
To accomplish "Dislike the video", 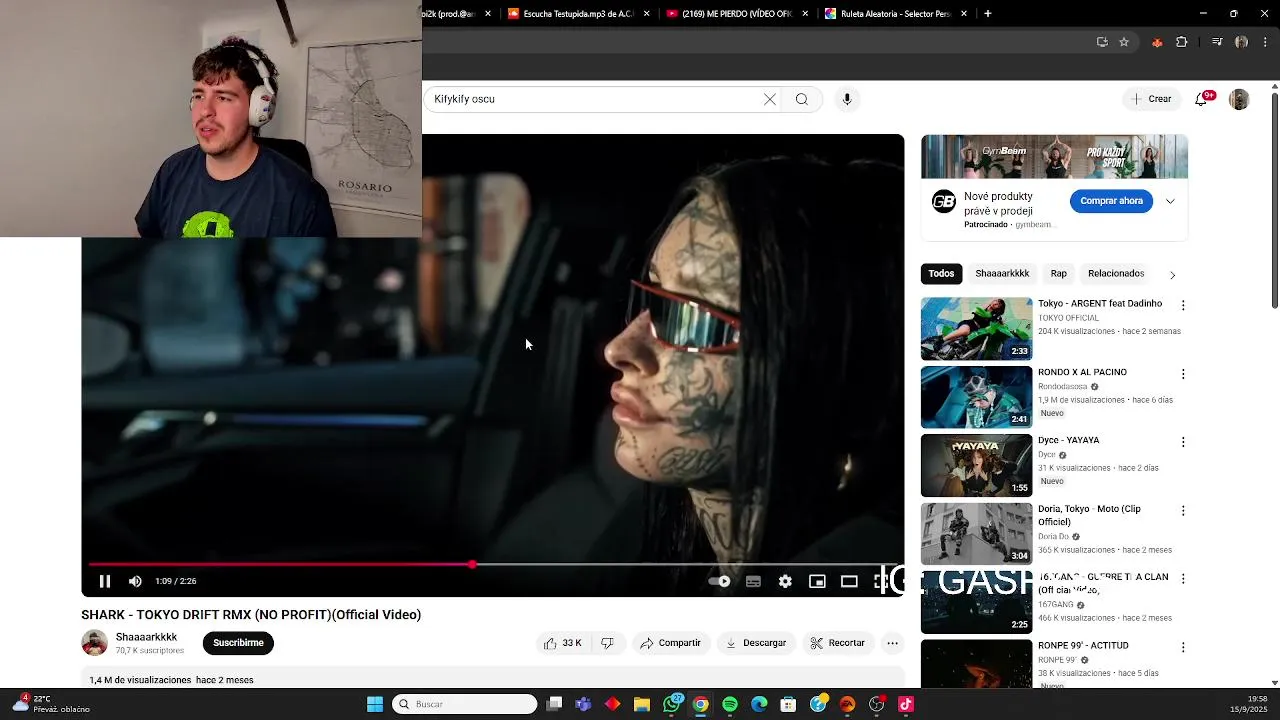I will [x=607, y=643].
